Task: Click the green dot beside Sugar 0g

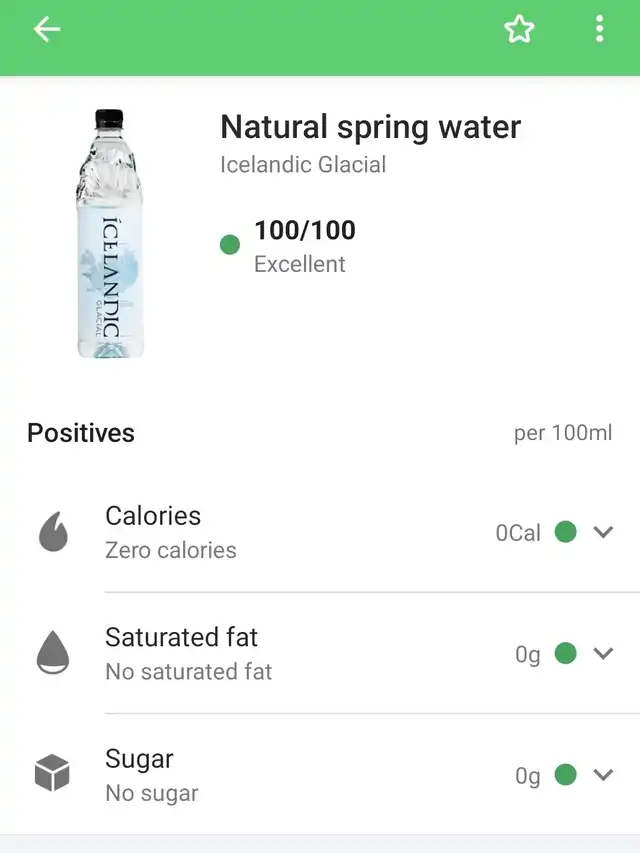Action: (x=565, y=774)
